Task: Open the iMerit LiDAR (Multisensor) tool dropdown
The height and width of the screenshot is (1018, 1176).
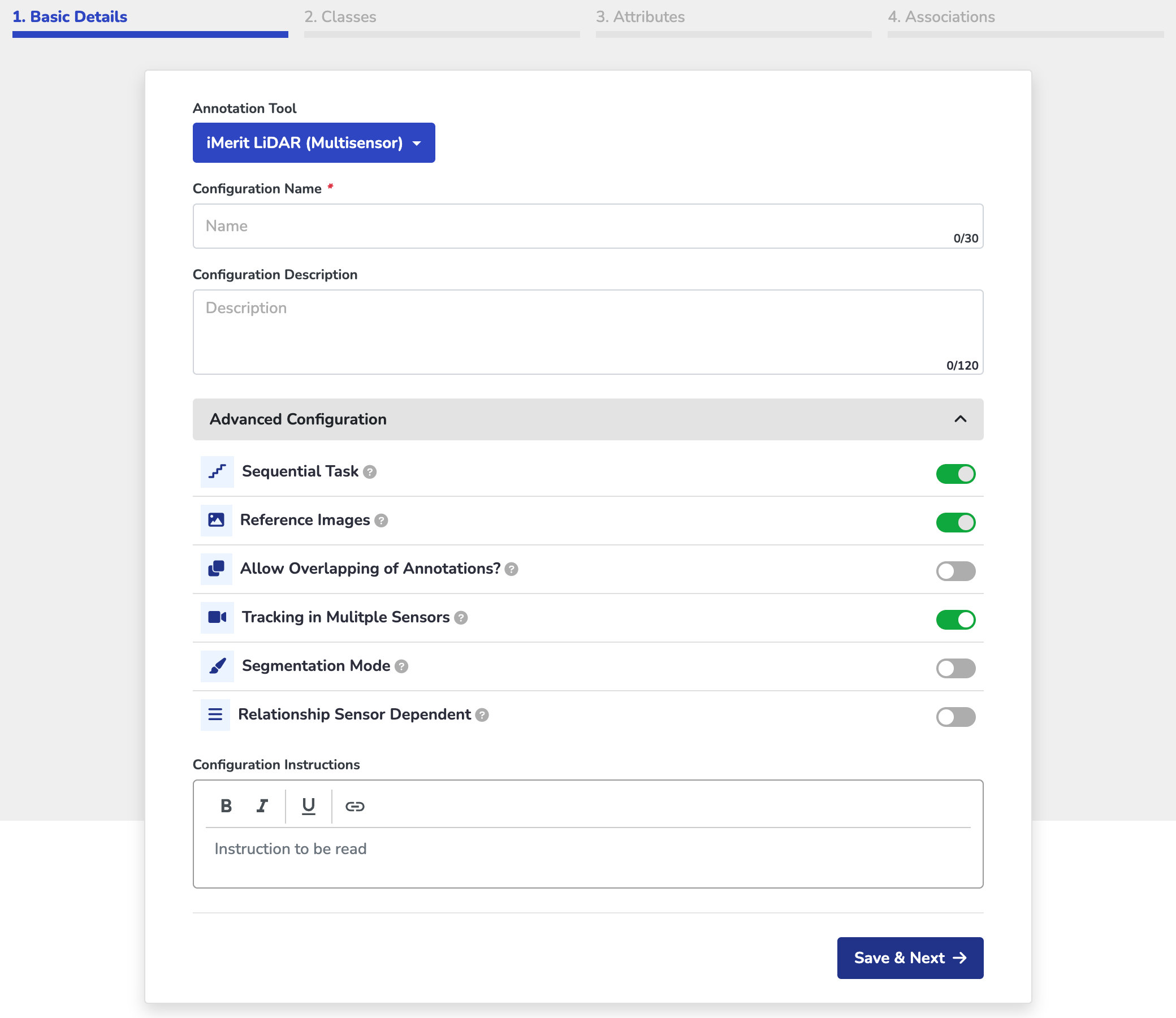Action: pos(314,142)
